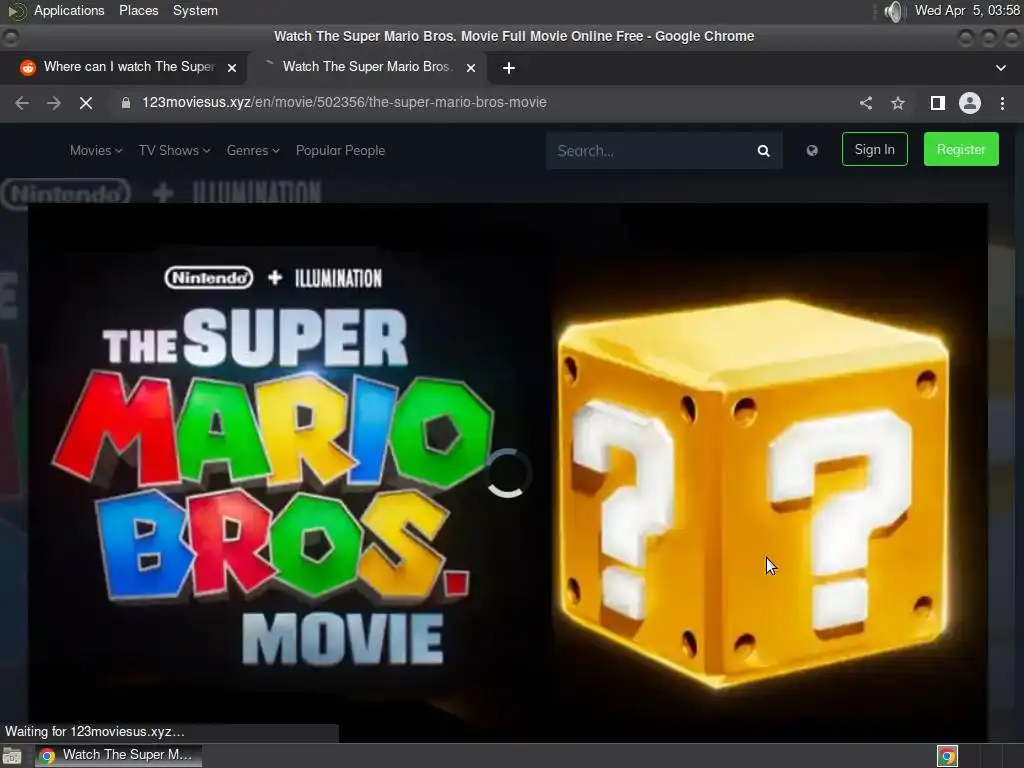Click the Chrome icon in bottom tray
Image resolution: width=1024 pixels, height=768 pixels.
[947, 756]
